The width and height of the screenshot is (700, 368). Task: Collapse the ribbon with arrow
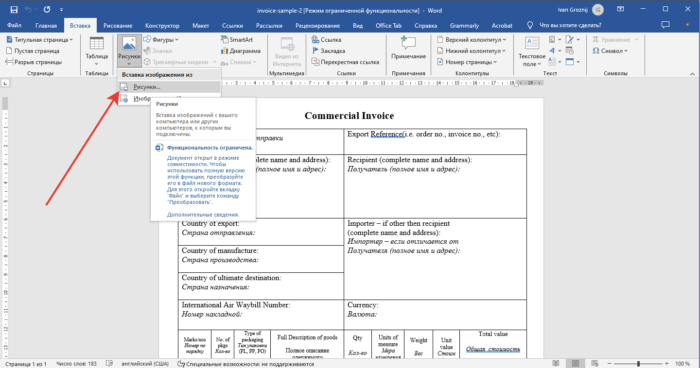[x=692, y=74]
